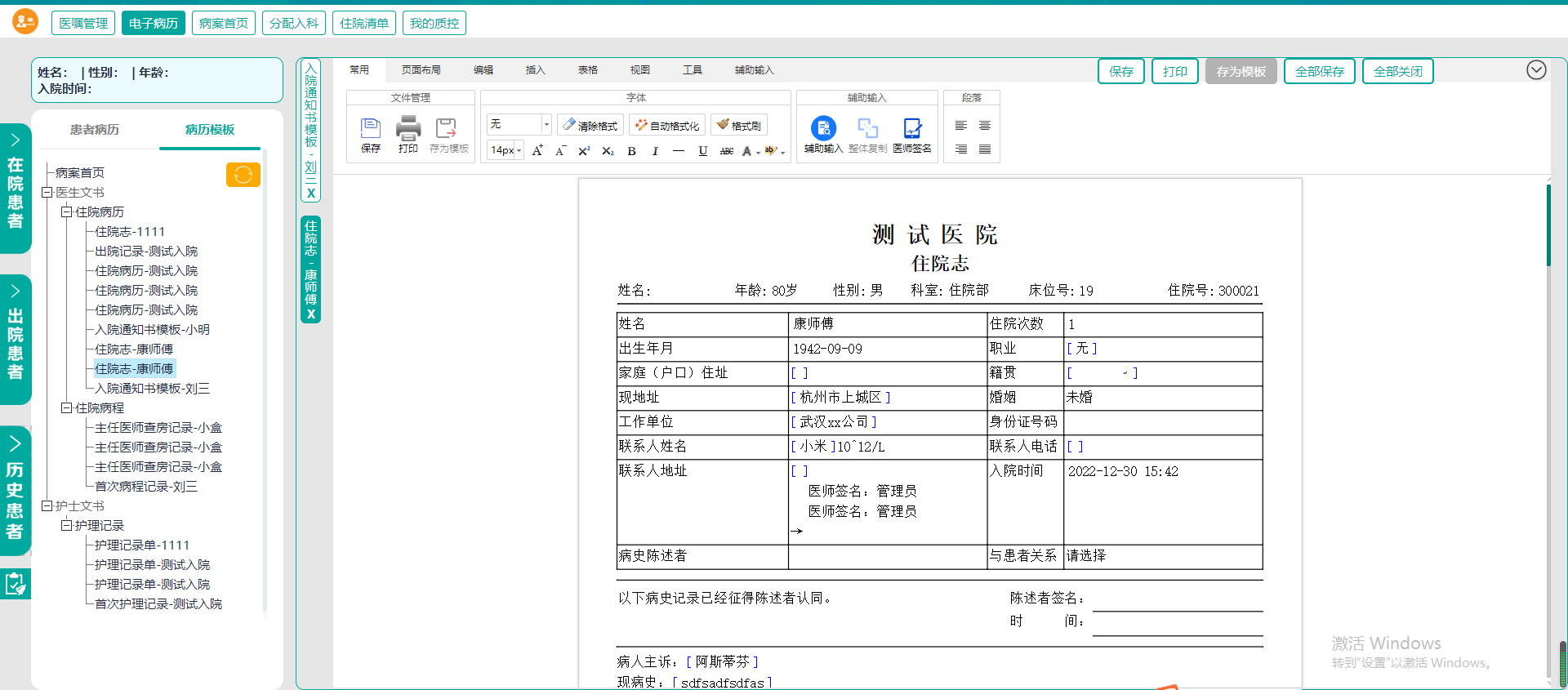The height and width of the screenshot is (690, 1568).
Task: Open the 表格 ribbon tab
Action: pyautogui.click(x=588, y=70)
